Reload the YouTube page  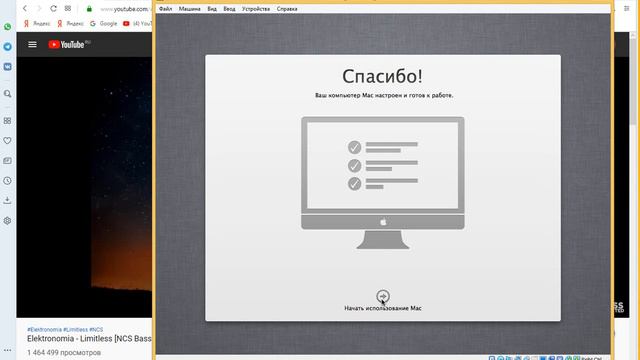[x=53, y=8]
